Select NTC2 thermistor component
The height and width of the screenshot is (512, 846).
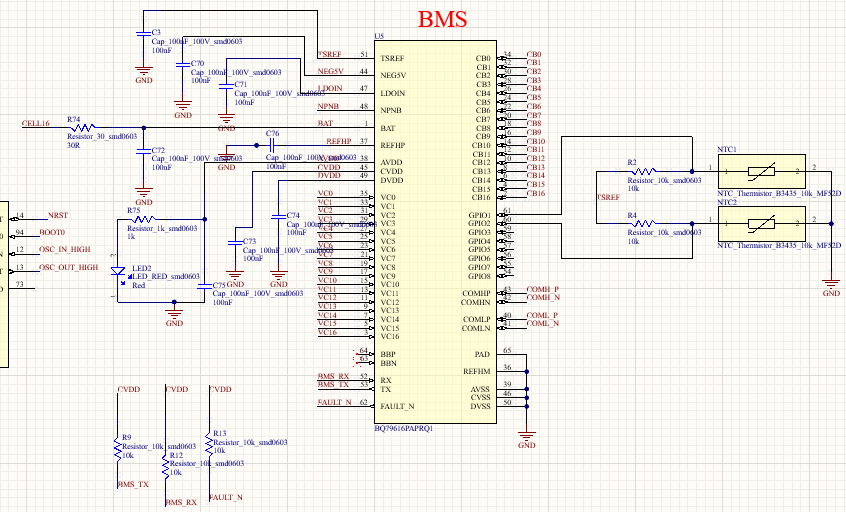click(761, 223)
